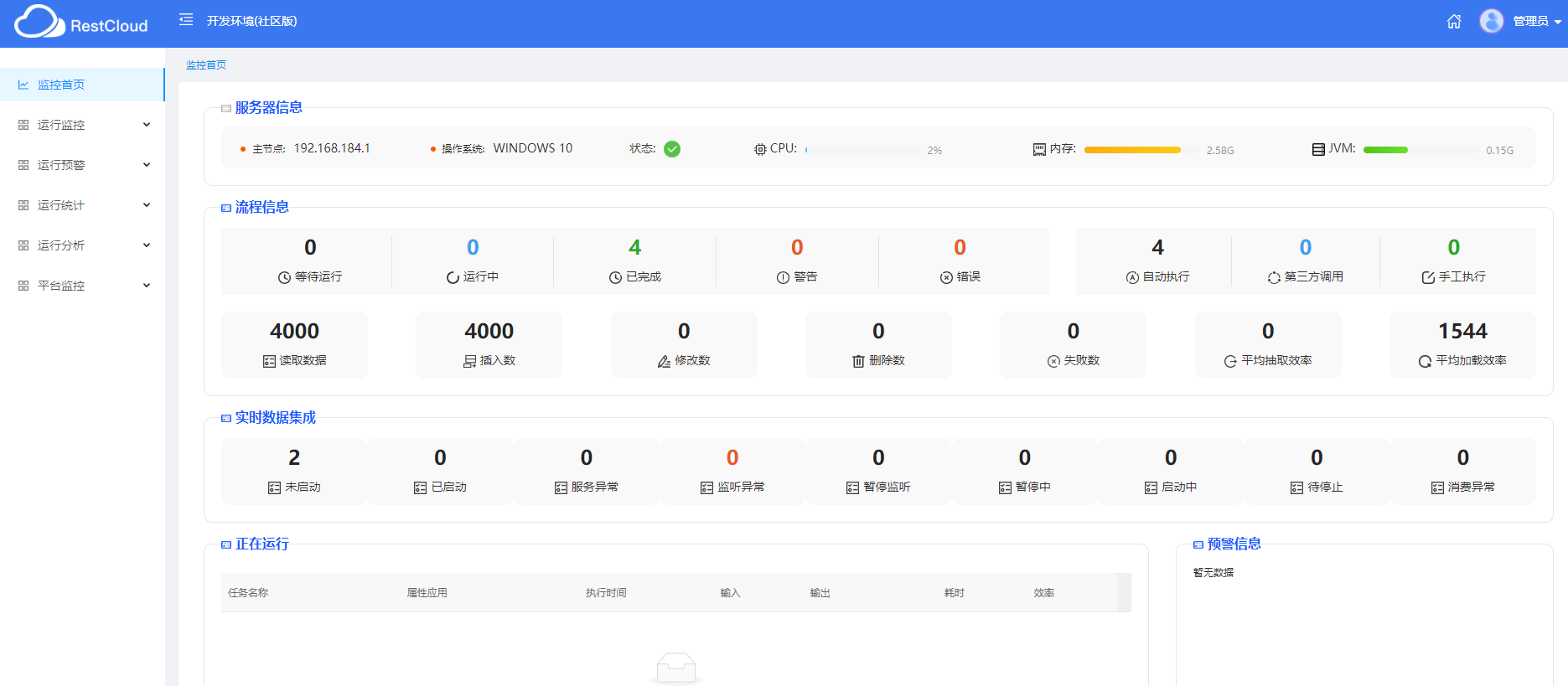Click the 手工执行 edit icon

click(1428, 277)
